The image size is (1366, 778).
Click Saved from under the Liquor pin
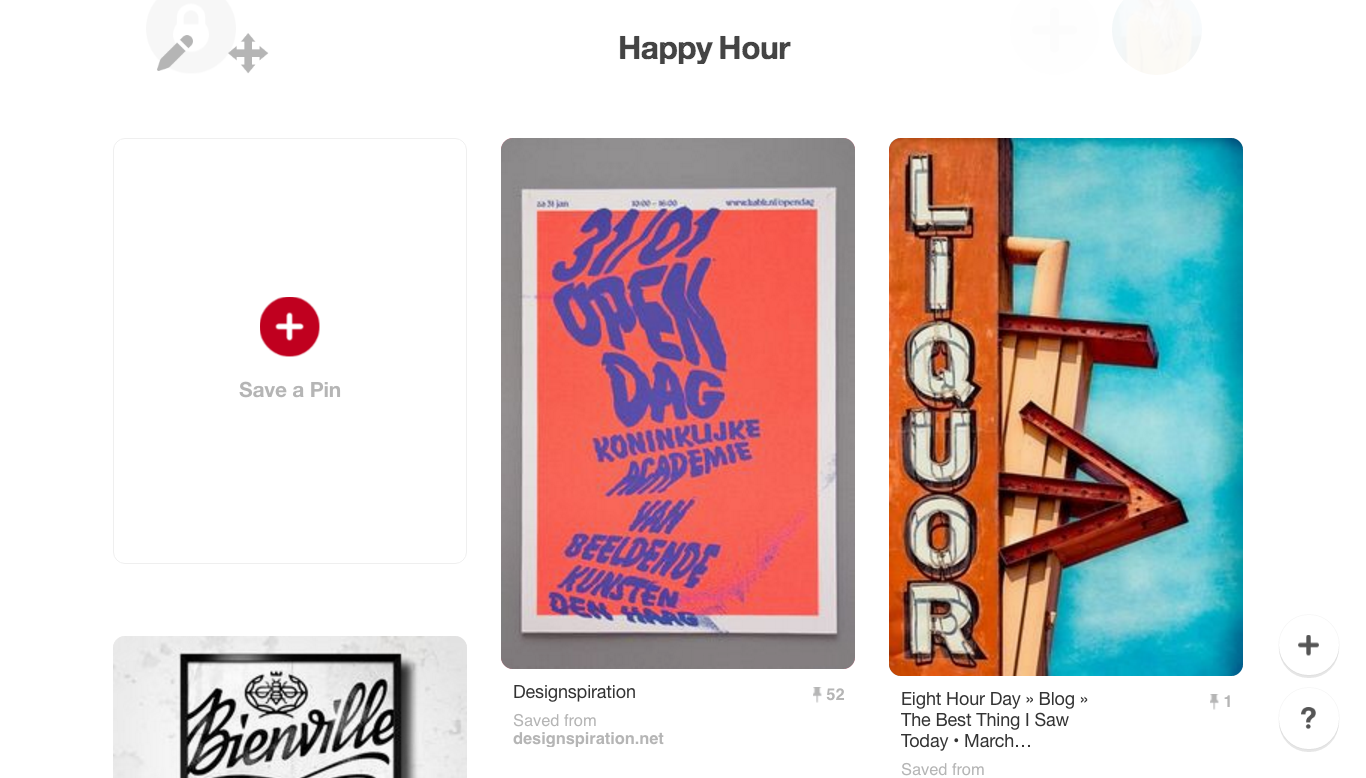click(x=942, y=769)
